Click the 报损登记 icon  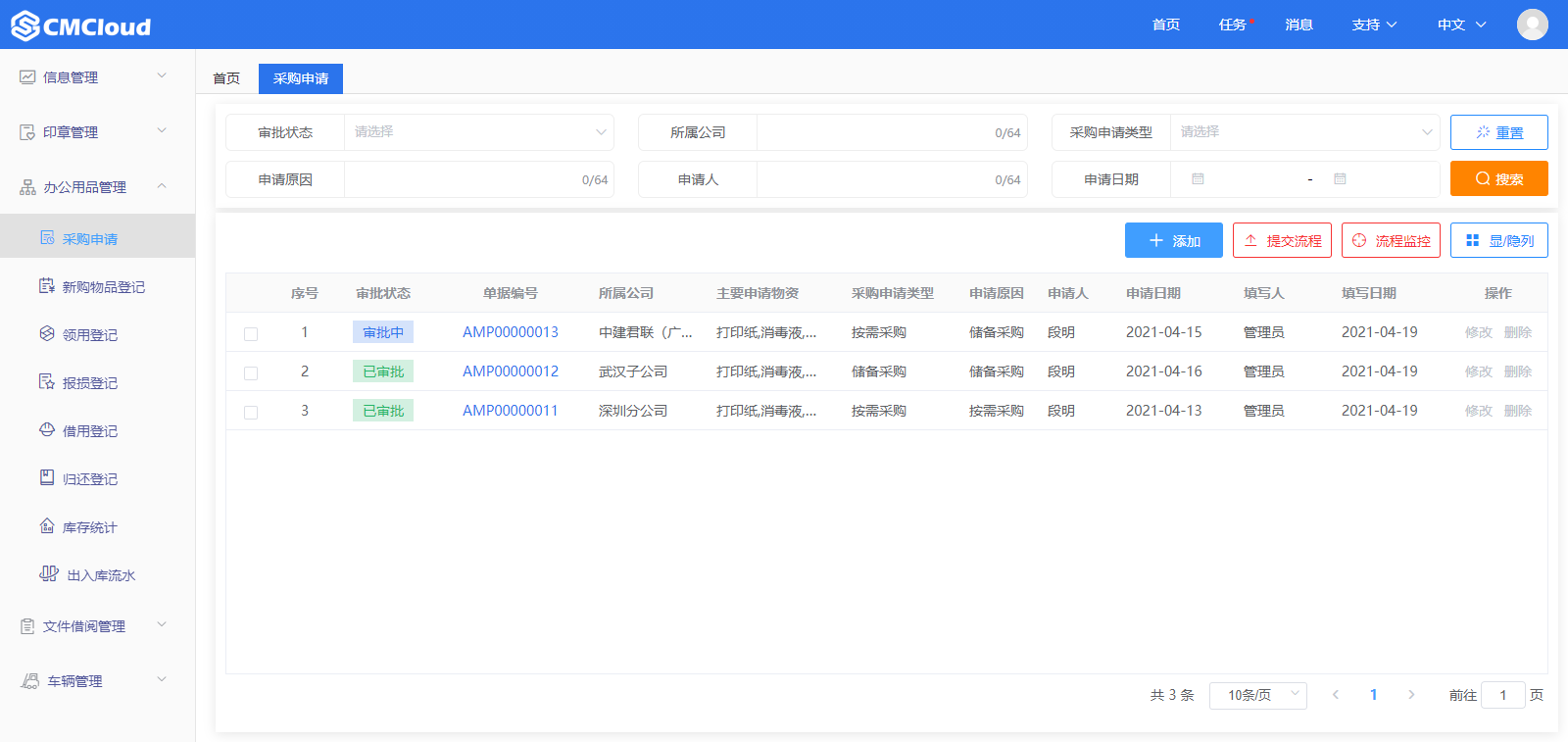point(47,381)
